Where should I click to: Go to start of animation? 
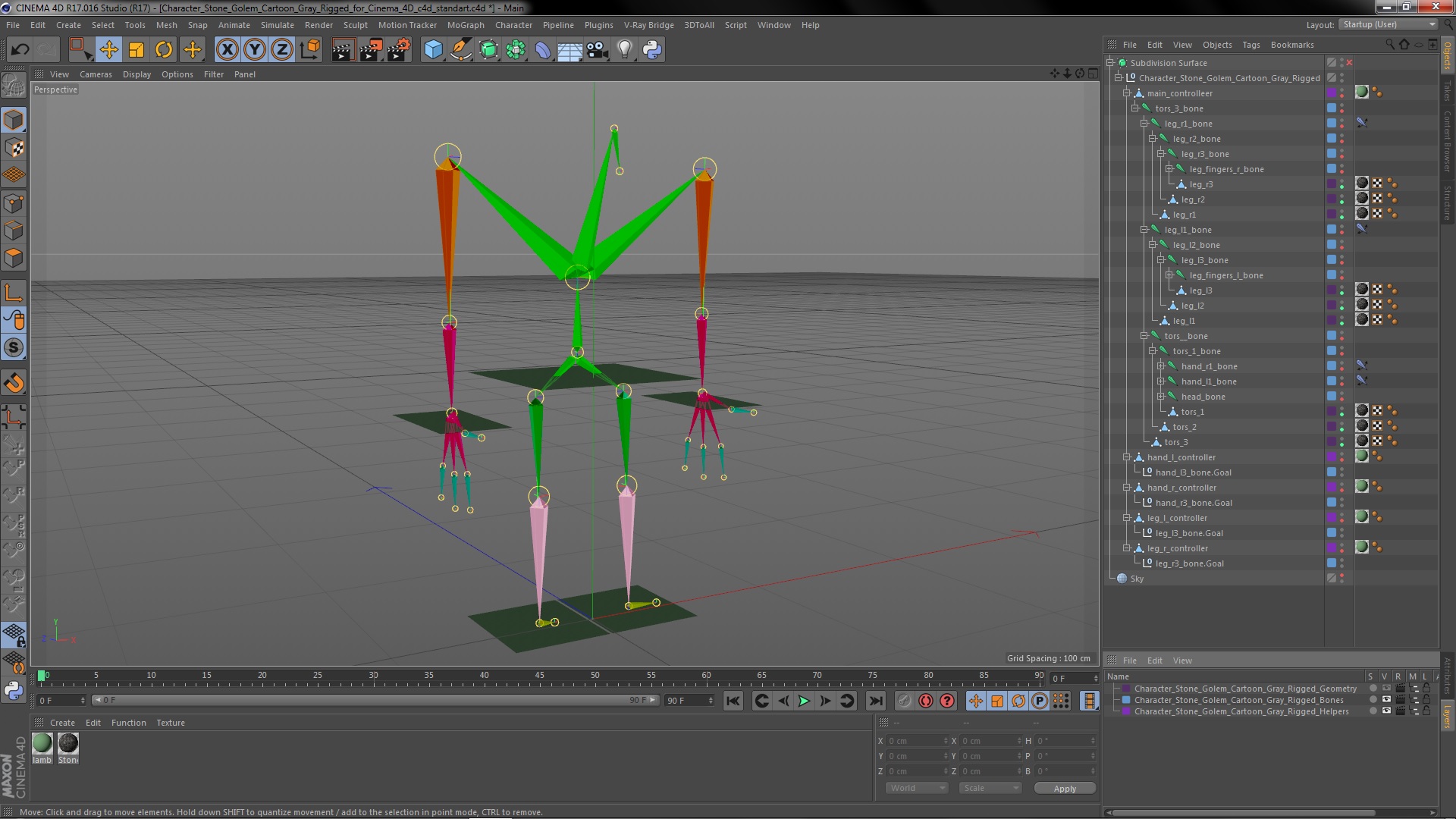[x=733, y=701]
